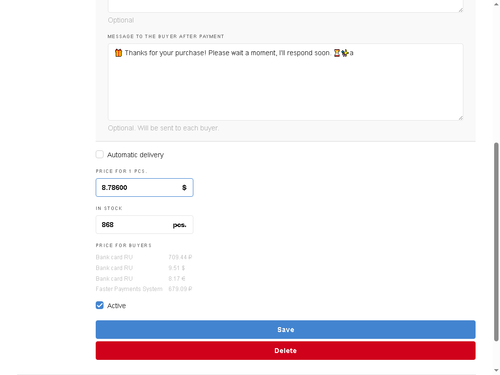
Task: Click the partially visible top textarea
Action: point(285,6)
